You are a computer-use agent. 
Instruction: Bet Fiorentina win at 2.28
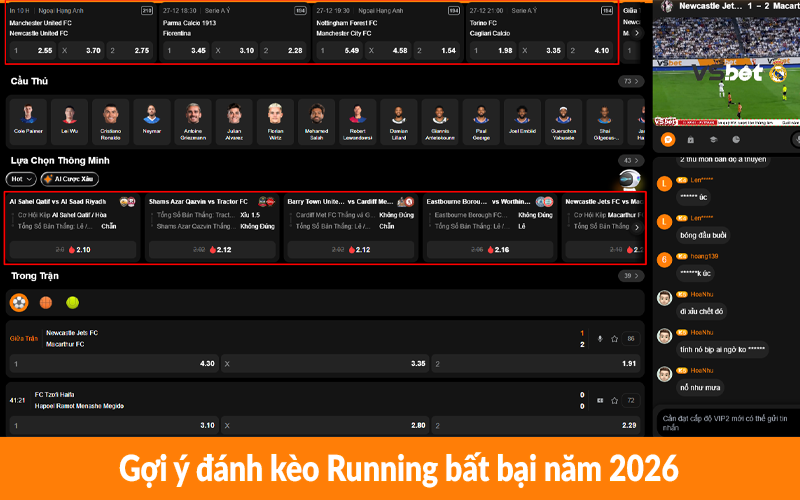pos(283,51)
